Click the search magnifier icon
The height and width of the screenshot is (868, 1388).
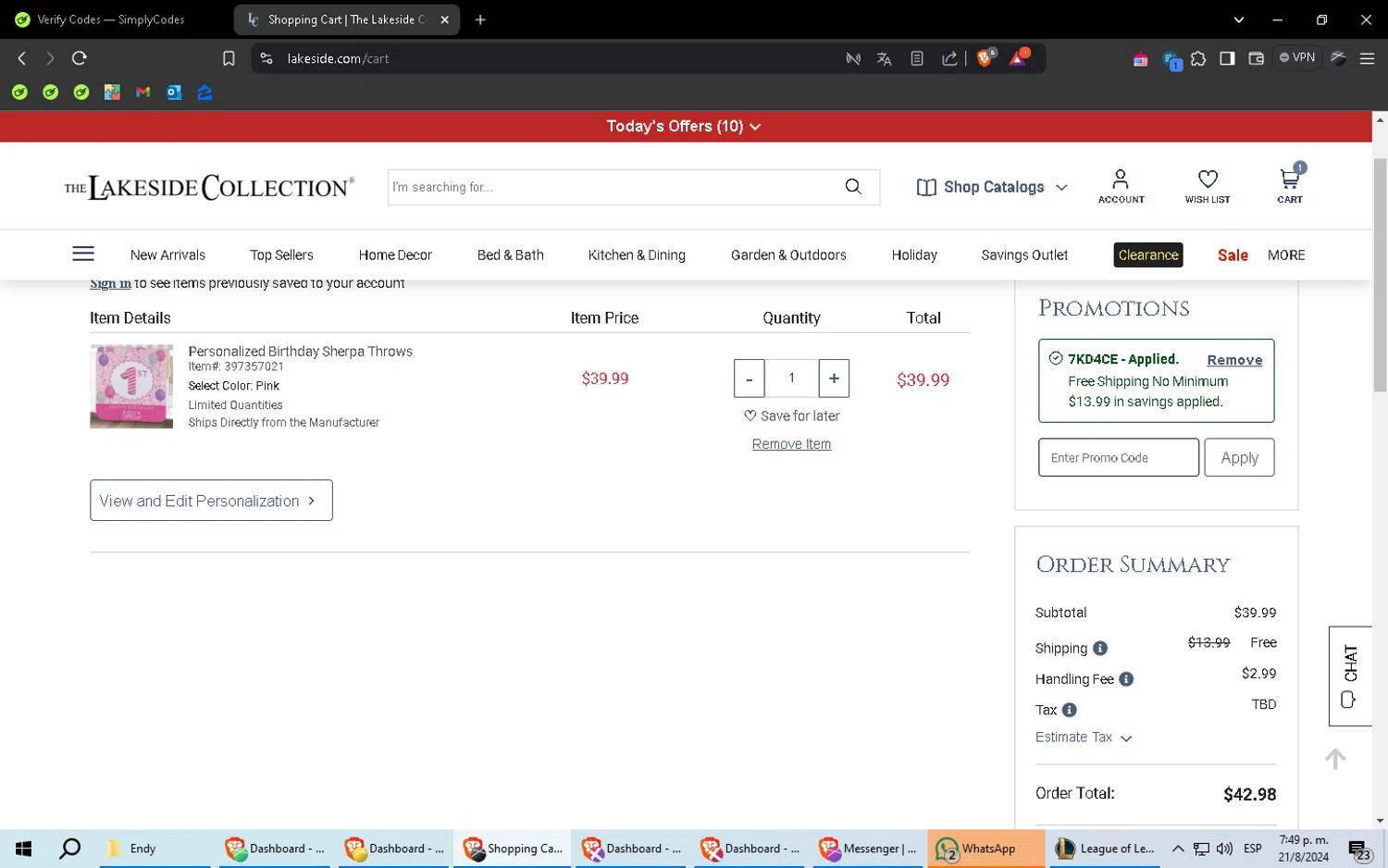853,187
